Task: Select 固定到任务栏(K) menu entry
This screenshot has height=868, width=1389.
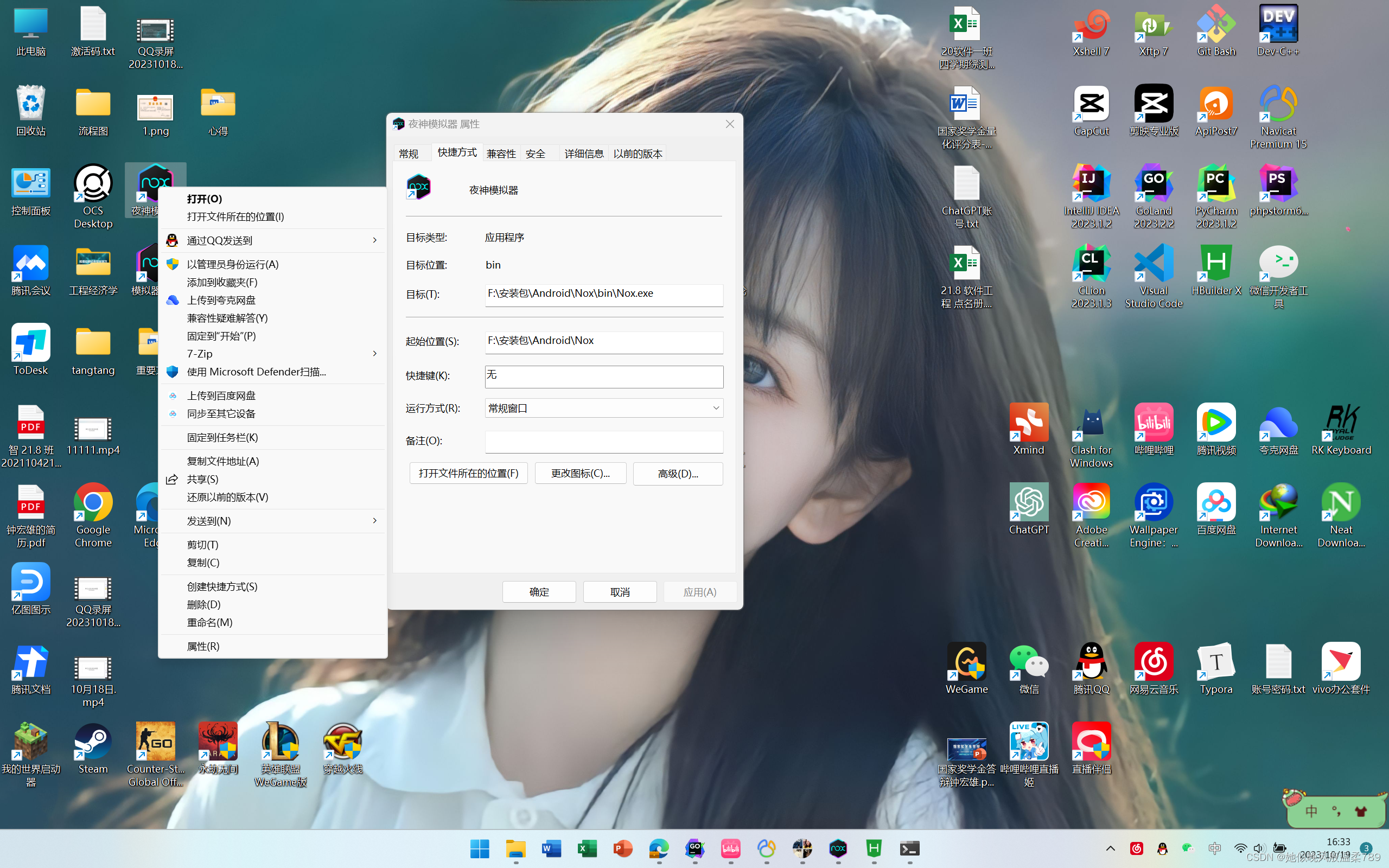Action: coord(272,437)
